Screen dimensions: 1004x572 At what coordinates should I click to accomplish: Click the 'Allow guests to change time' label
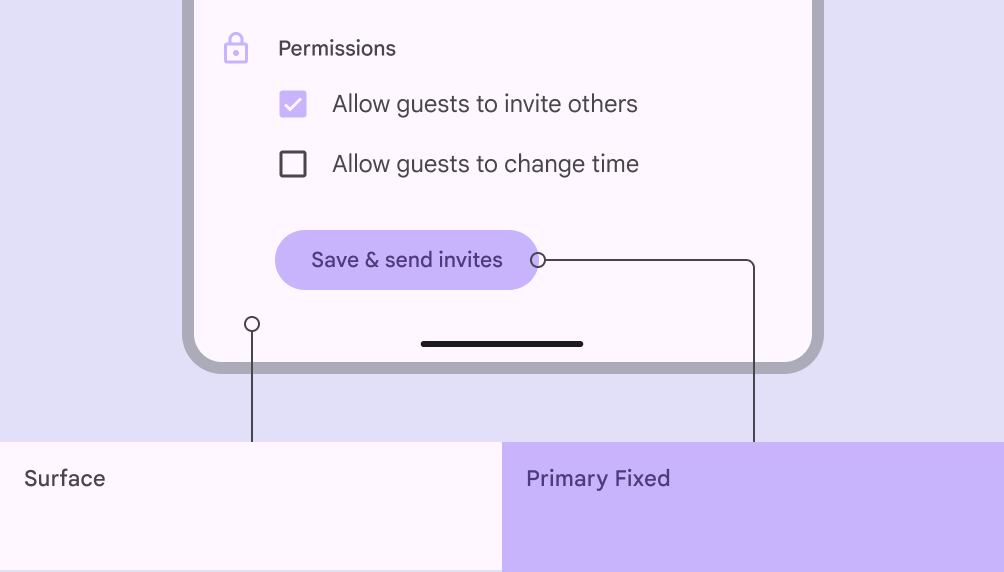[x=485, y=164]
